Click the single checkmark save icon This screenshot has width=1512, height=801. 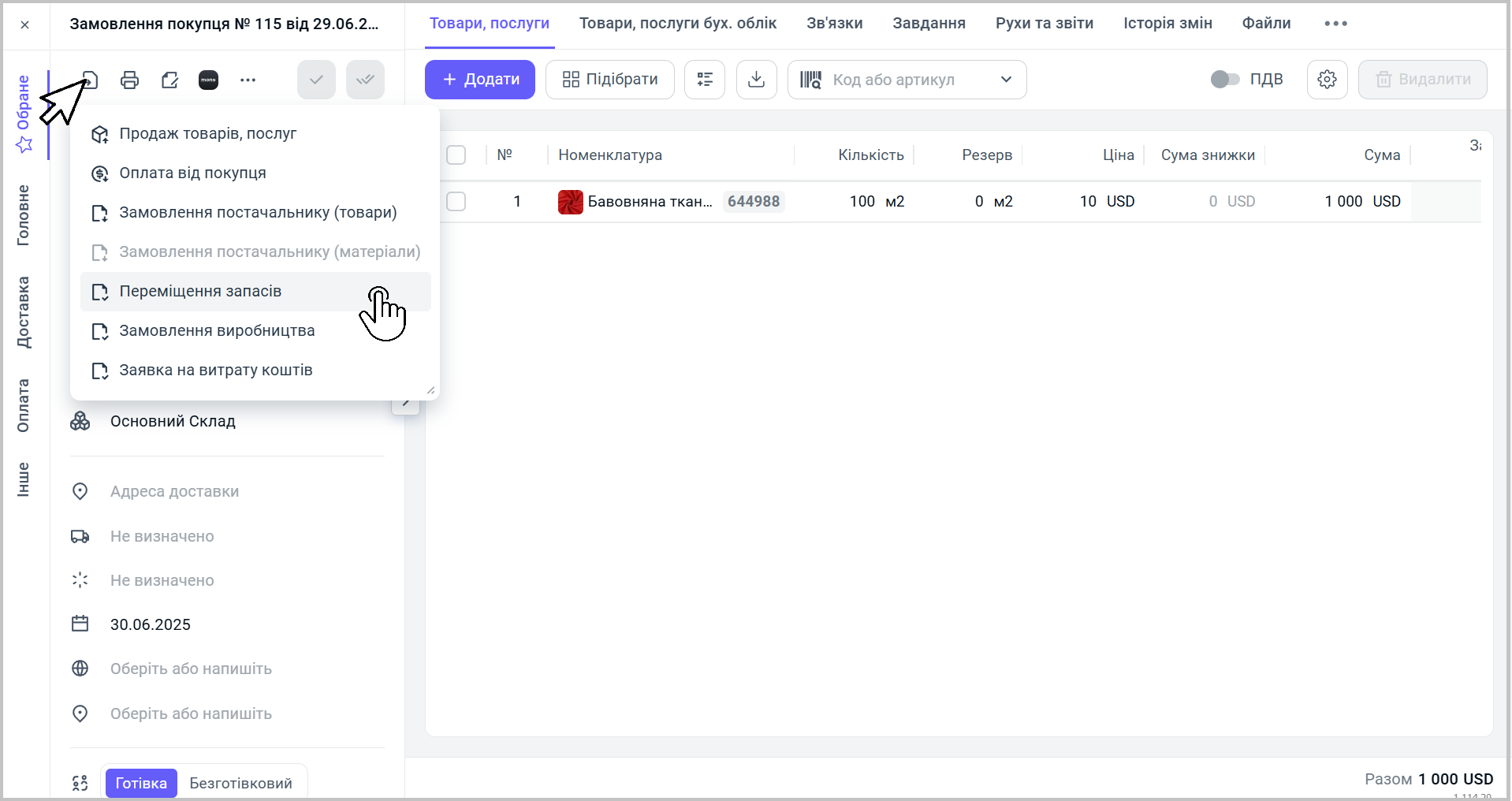(316, 80)
